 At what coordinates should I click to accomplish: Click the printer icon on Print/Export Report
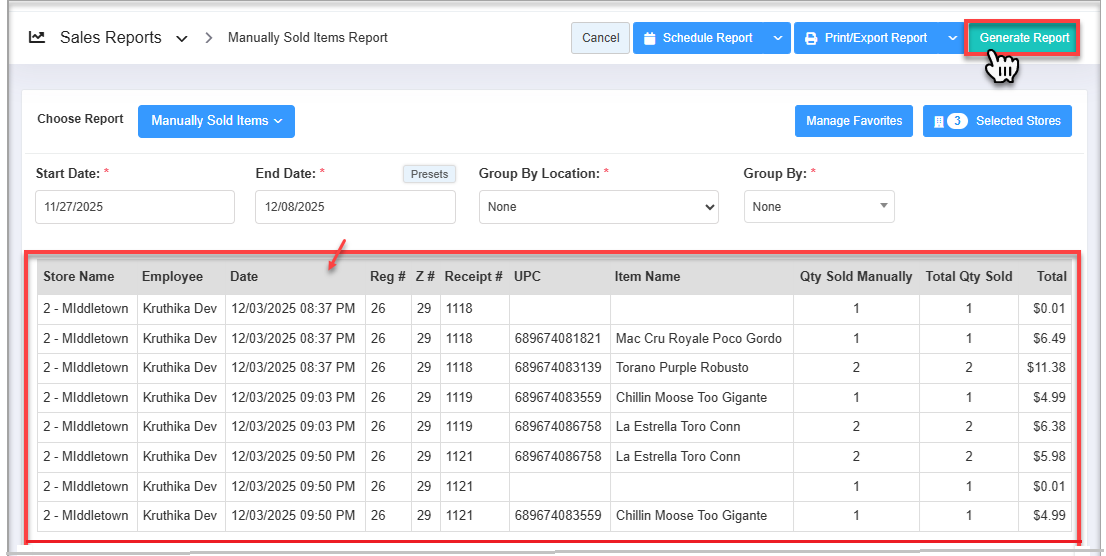click(811, 38)
